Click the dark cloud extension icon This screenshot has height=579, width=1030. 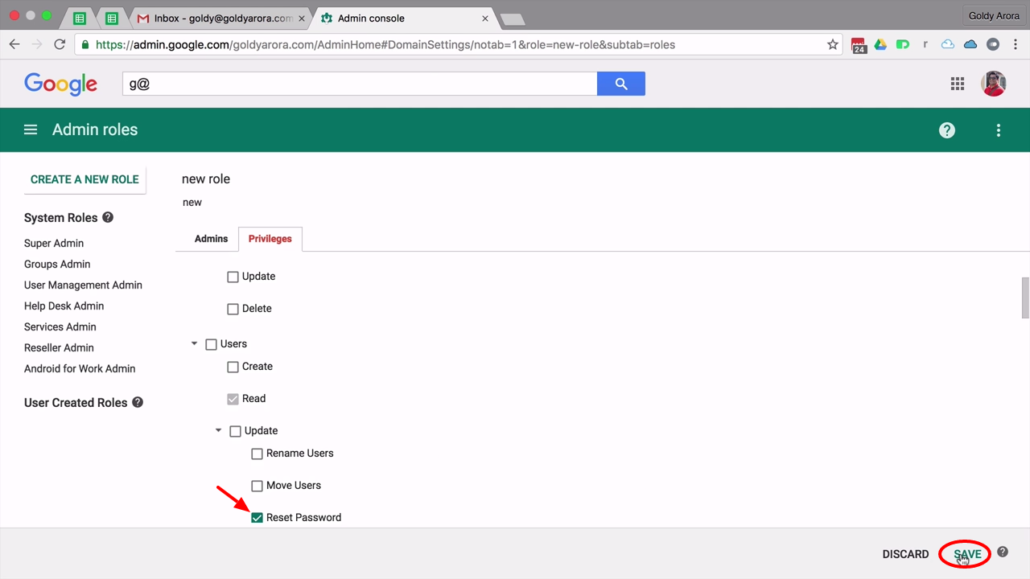point(970,44)
